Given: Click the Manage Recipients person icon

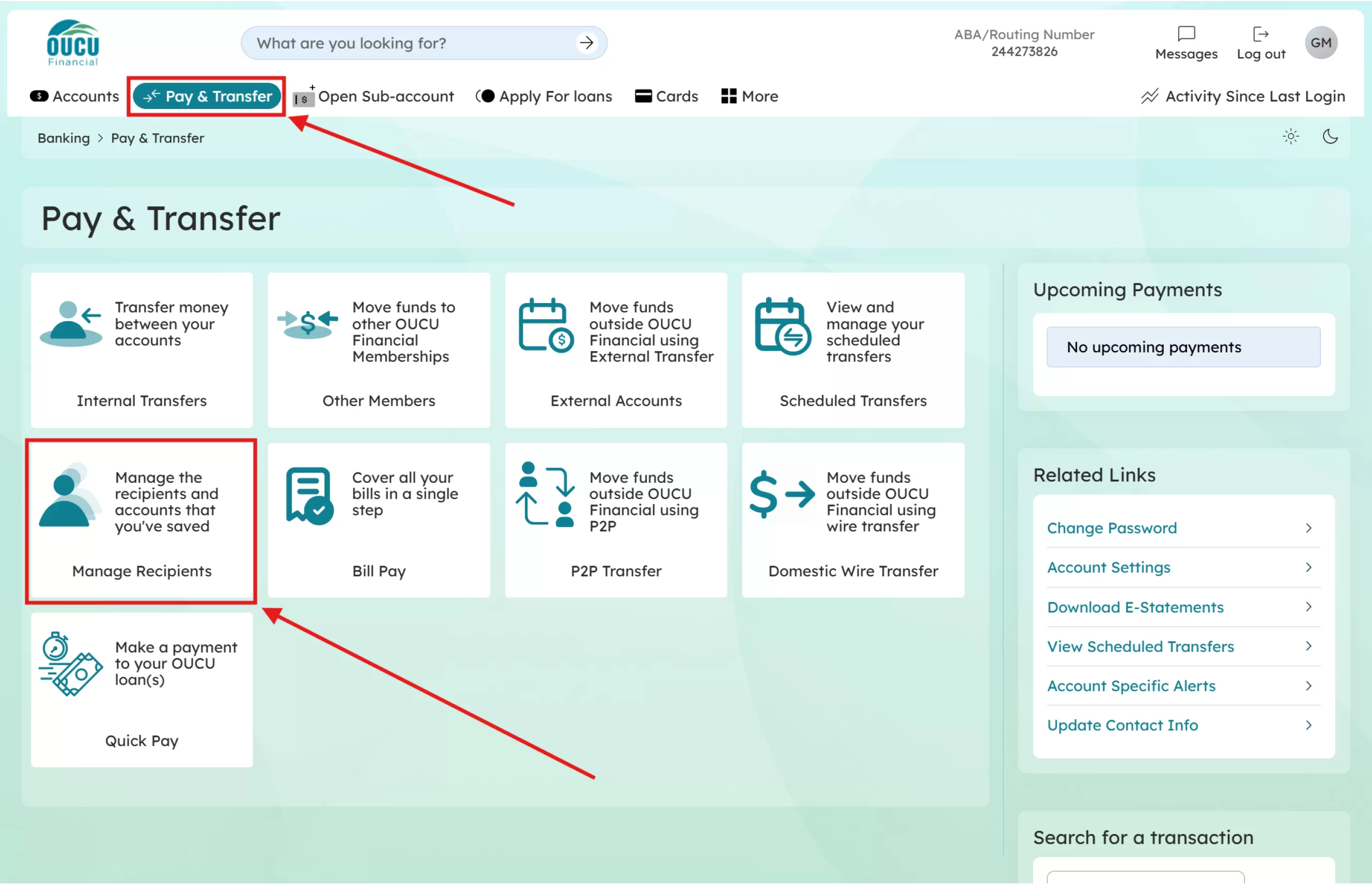Looking at the screenshot, I should (x=70, y=495).
